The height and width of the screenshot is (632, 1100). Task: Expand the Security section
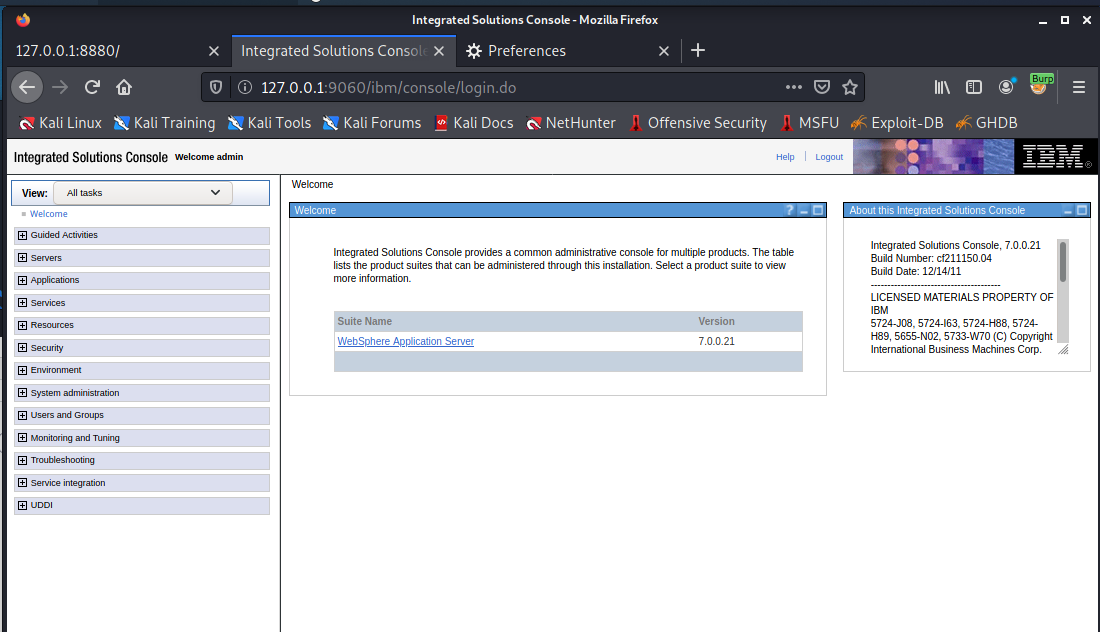(x=22, y=348)
